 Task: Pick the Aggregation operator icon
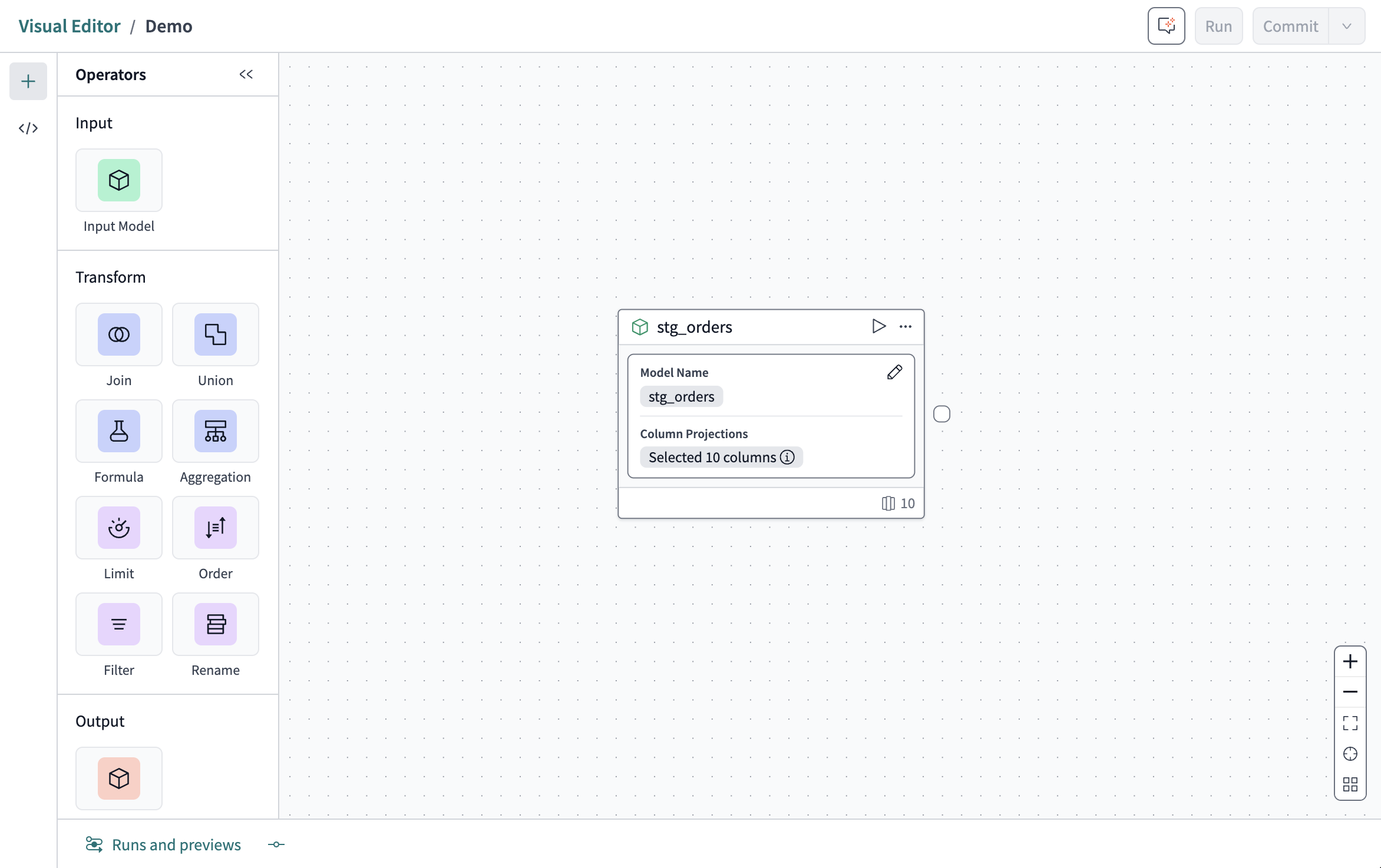click(x=215, y=431)
